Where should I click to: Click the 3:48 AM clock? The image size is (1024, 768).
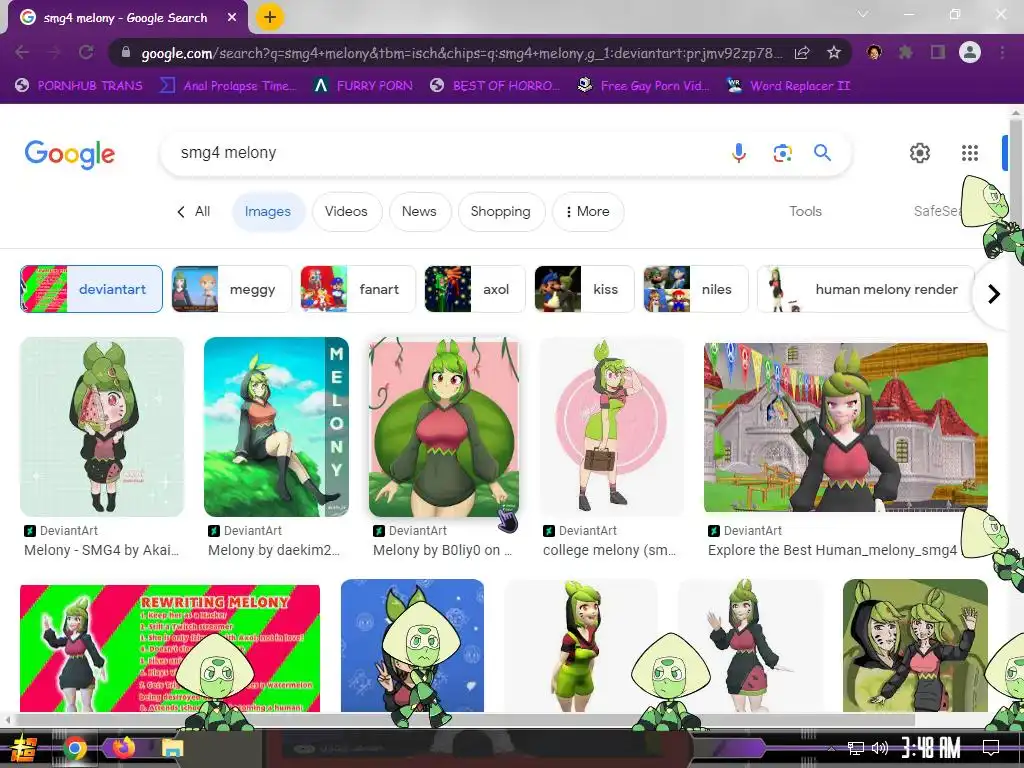[x=931, y=748]
